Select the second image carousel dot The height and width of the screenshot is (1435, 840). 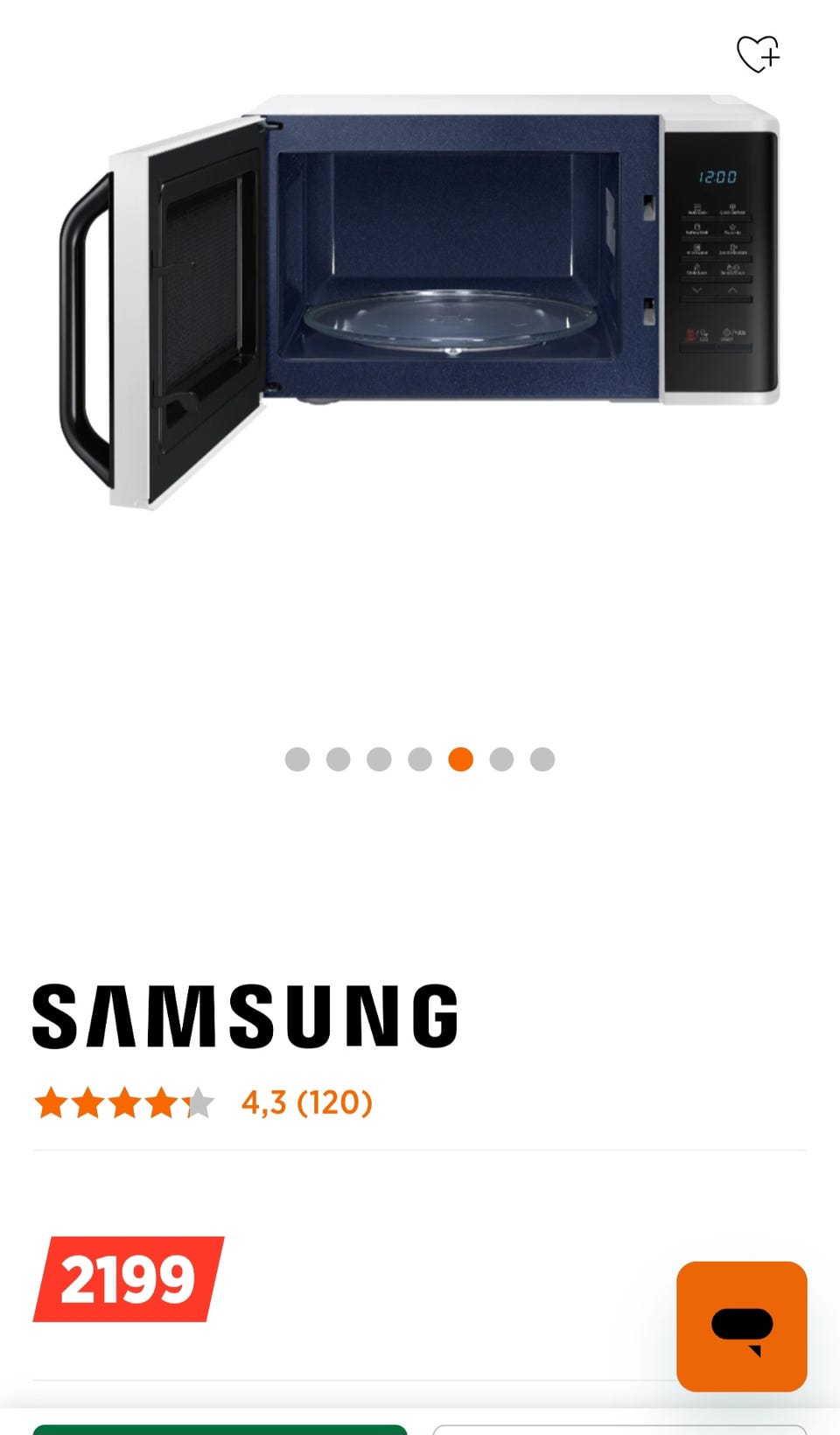(x=339, y=759)
